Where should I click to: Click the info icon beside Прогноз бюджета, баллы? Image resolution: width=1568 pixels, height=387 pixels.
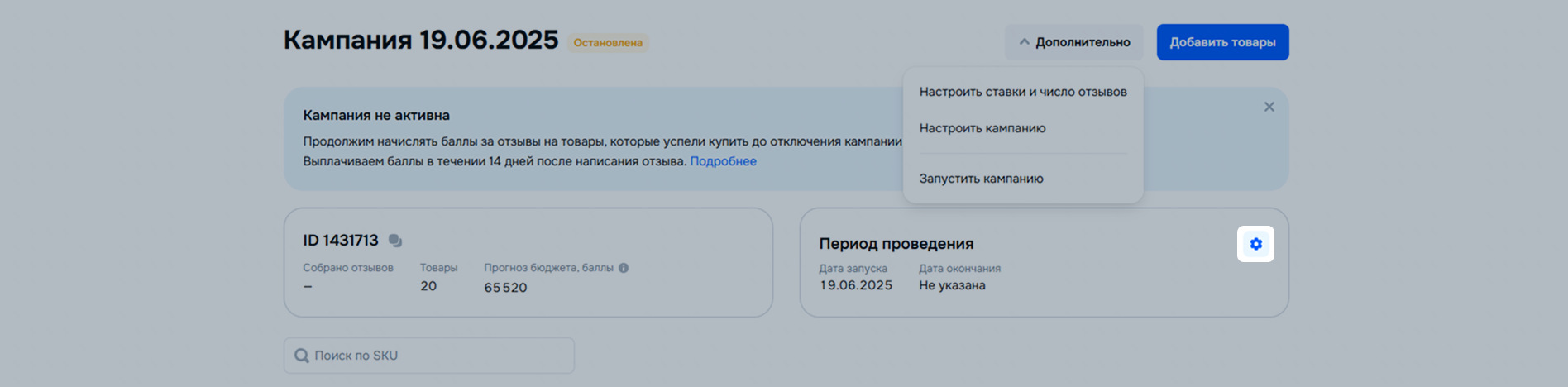(624, 268)
